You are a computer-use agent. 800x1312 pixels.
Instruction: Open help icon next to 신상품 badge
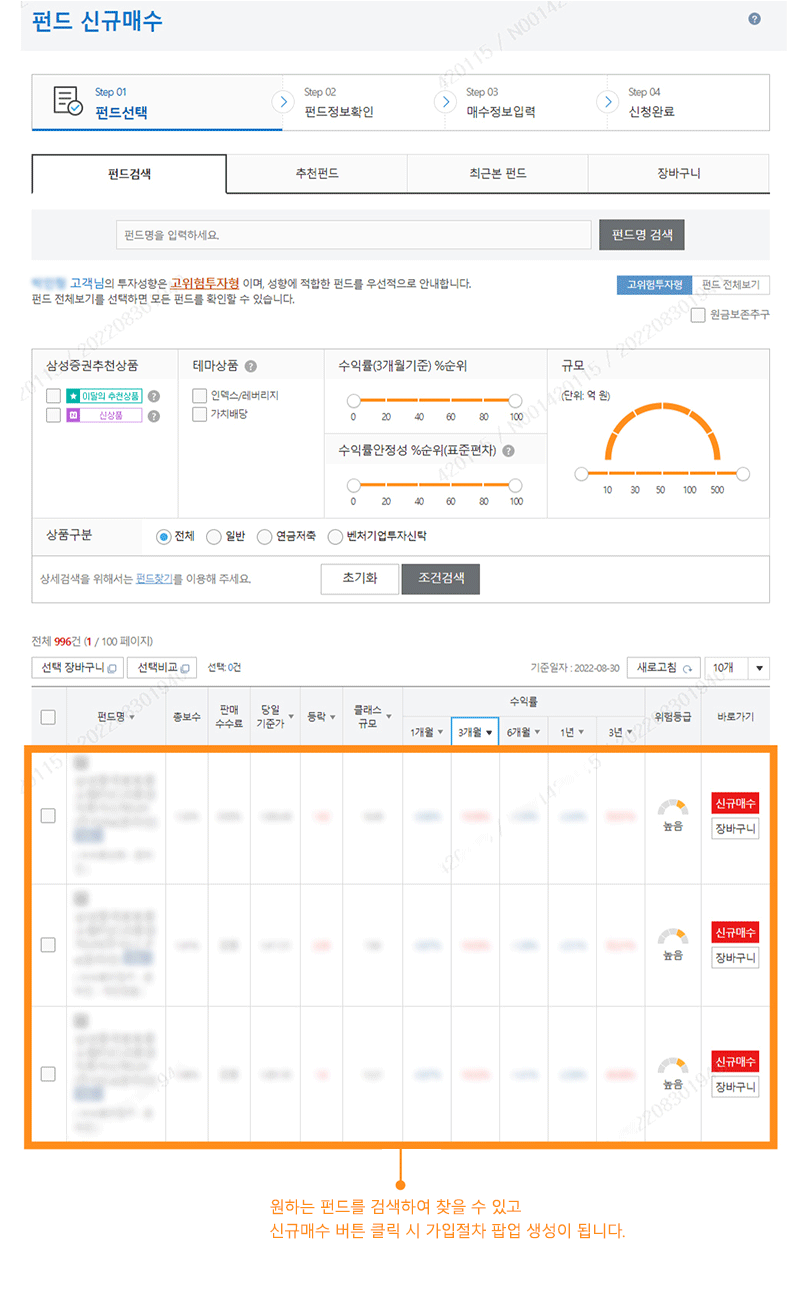(x=154, y=416)
